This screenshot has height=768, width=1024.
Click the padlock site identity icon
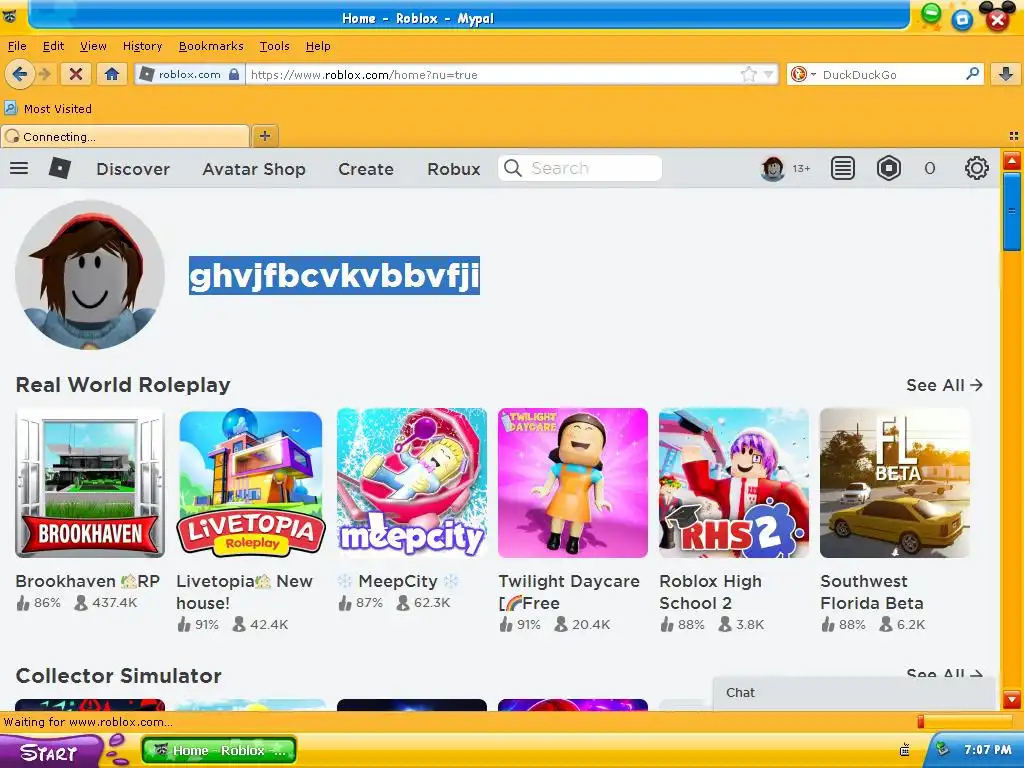pyautogui.click(x=234, y=74)
